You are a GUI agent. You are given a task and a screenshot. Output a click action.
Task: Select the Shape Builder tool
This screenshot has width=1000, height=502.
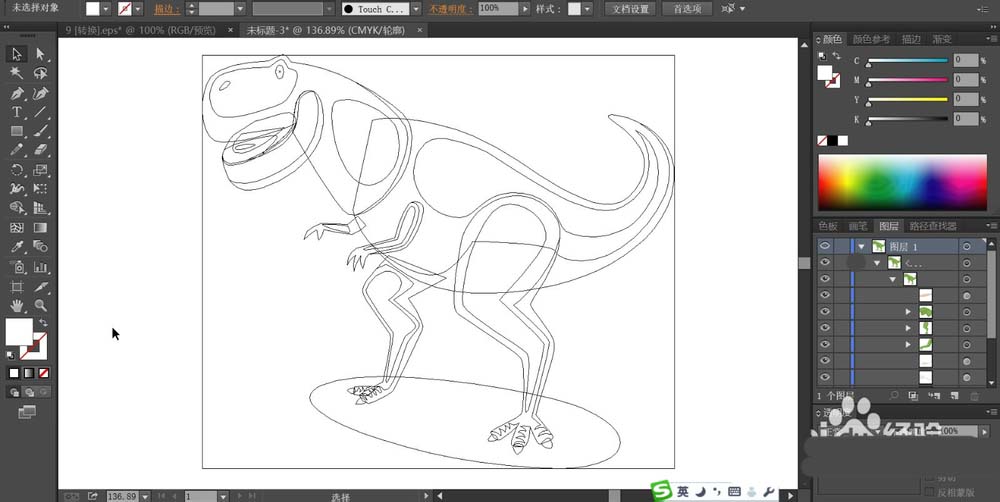(x=17, y=208)
